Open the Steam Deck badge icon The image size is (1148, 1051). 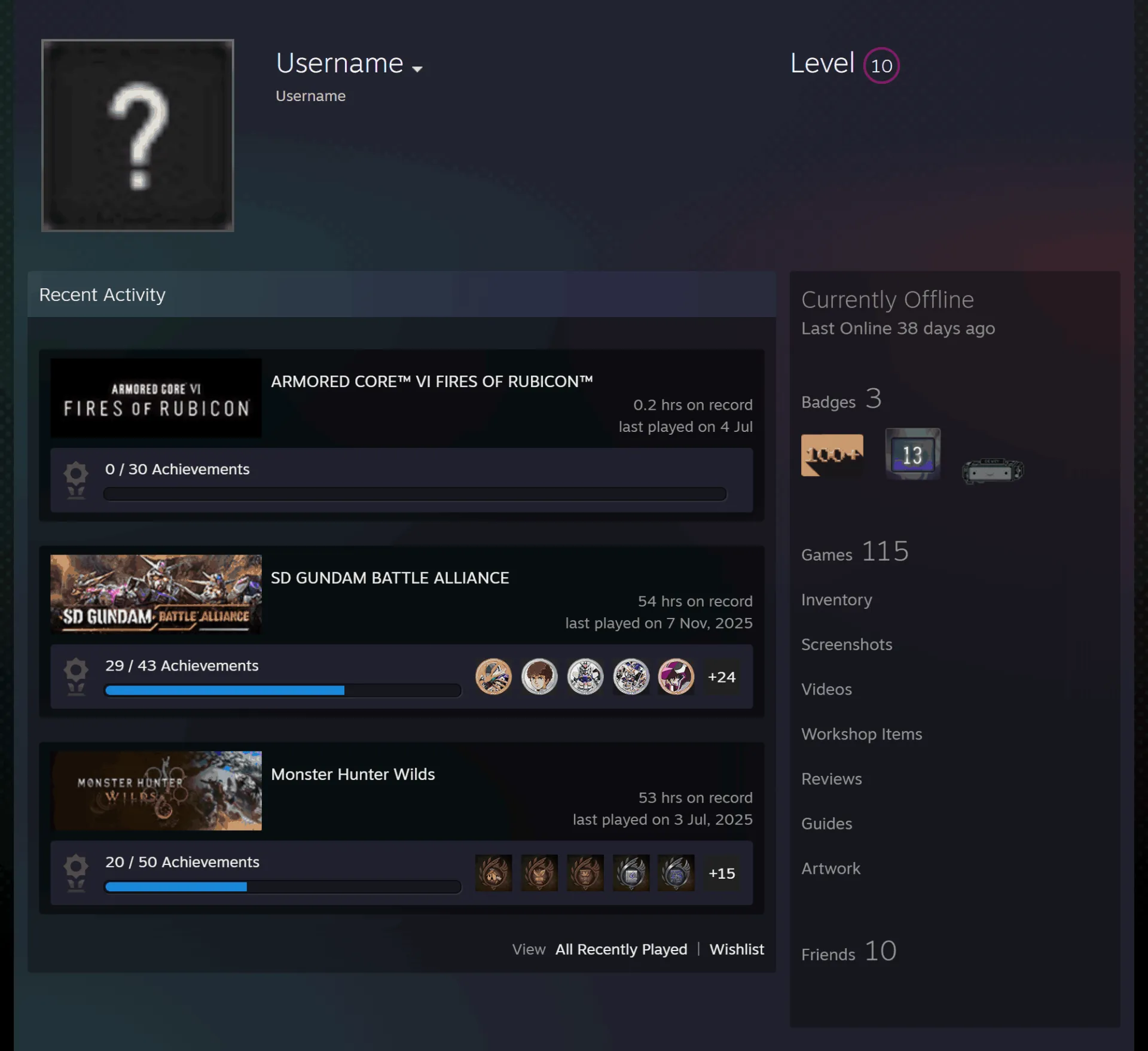pyautogui.click(x=993, y=470)
